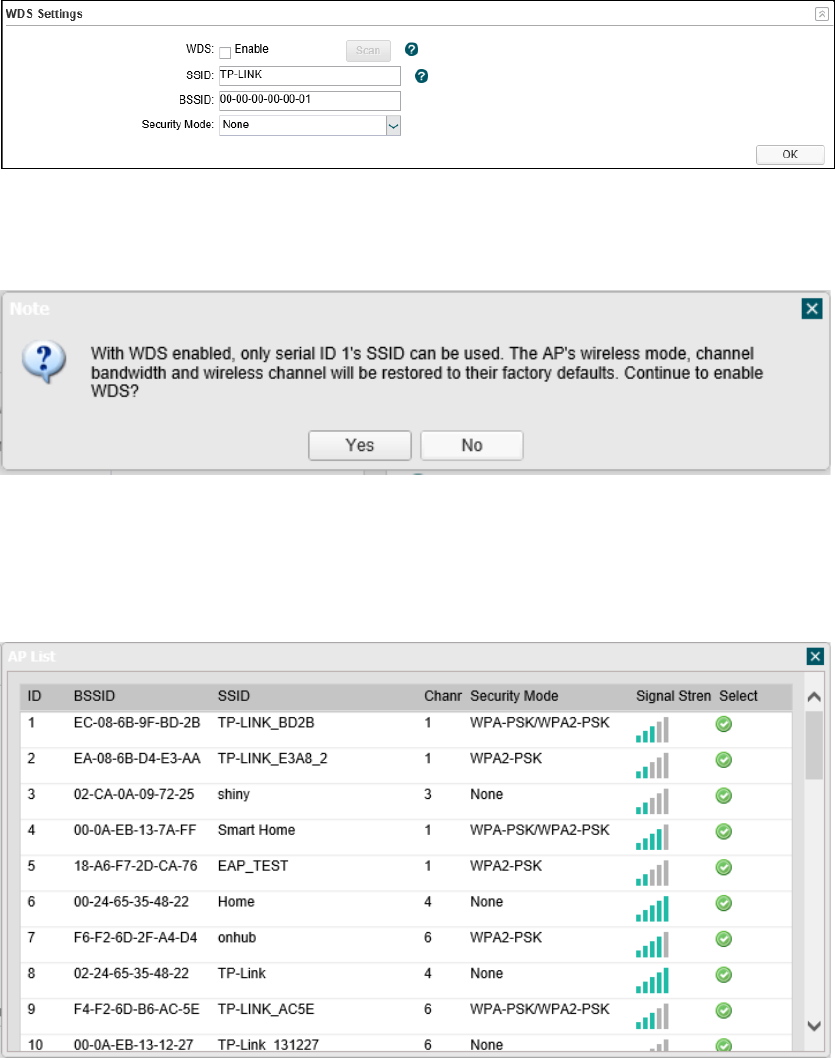Screen dimensions: 835x1058
Task: Enable the WDS checkbox
Action: (x=225, y=52)
